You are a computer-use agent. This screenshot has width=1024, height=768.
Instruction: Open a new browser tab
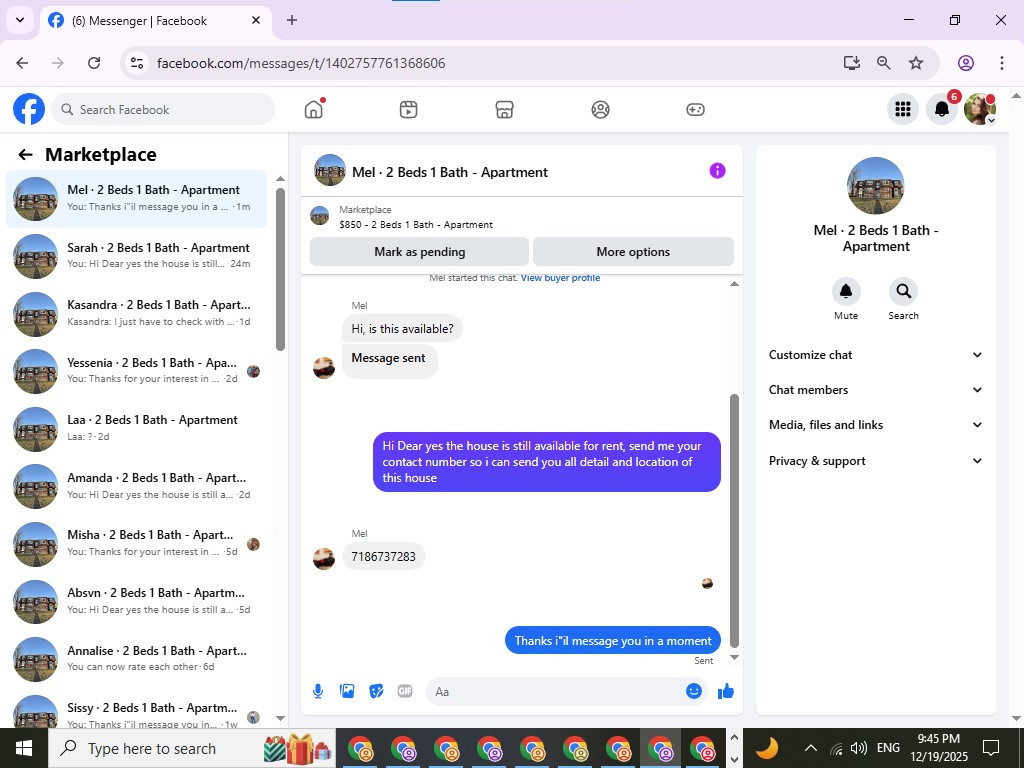tap(292, 20)
